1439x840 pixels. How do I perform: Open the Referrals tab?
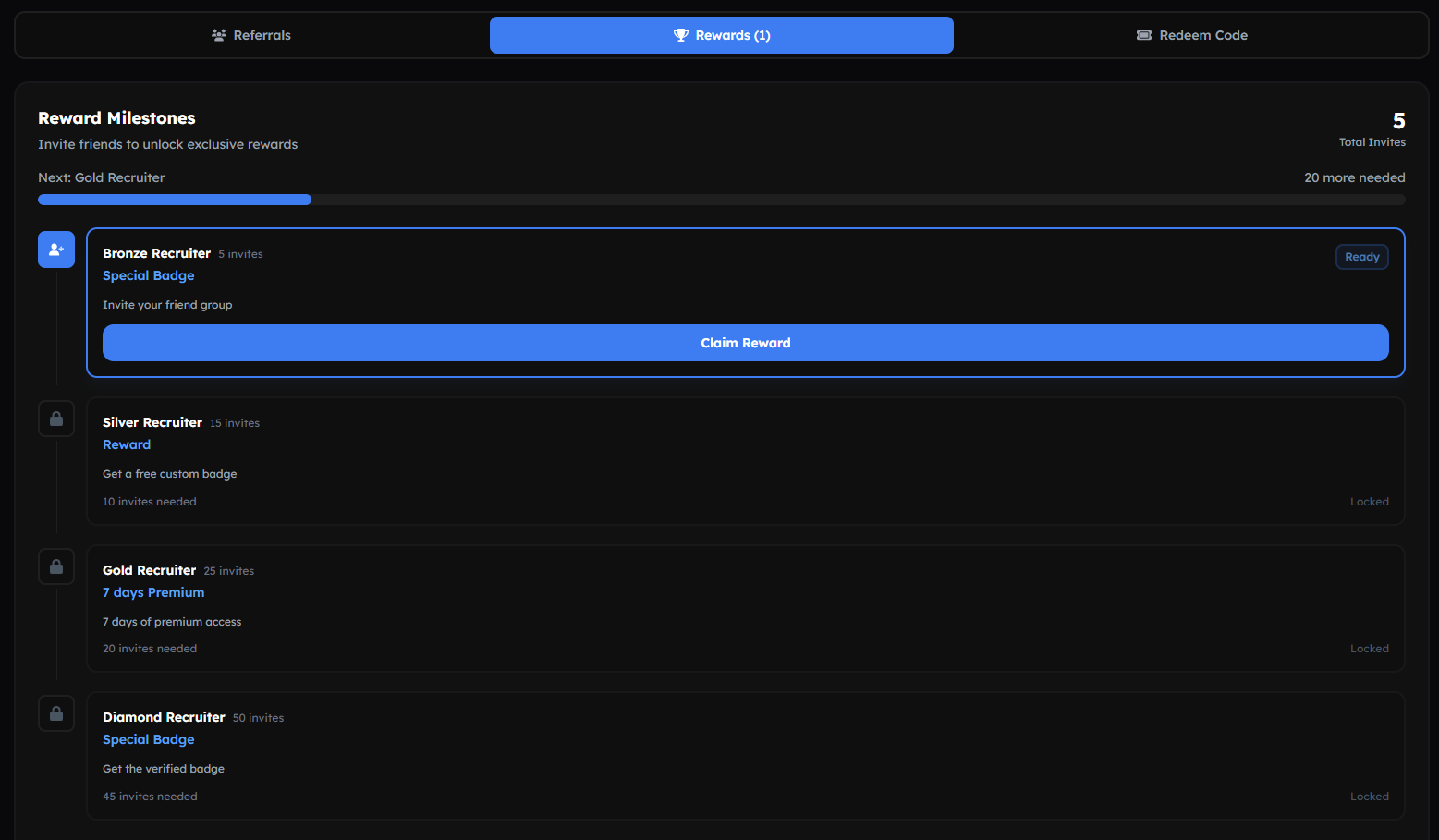[x=251, y=35]
